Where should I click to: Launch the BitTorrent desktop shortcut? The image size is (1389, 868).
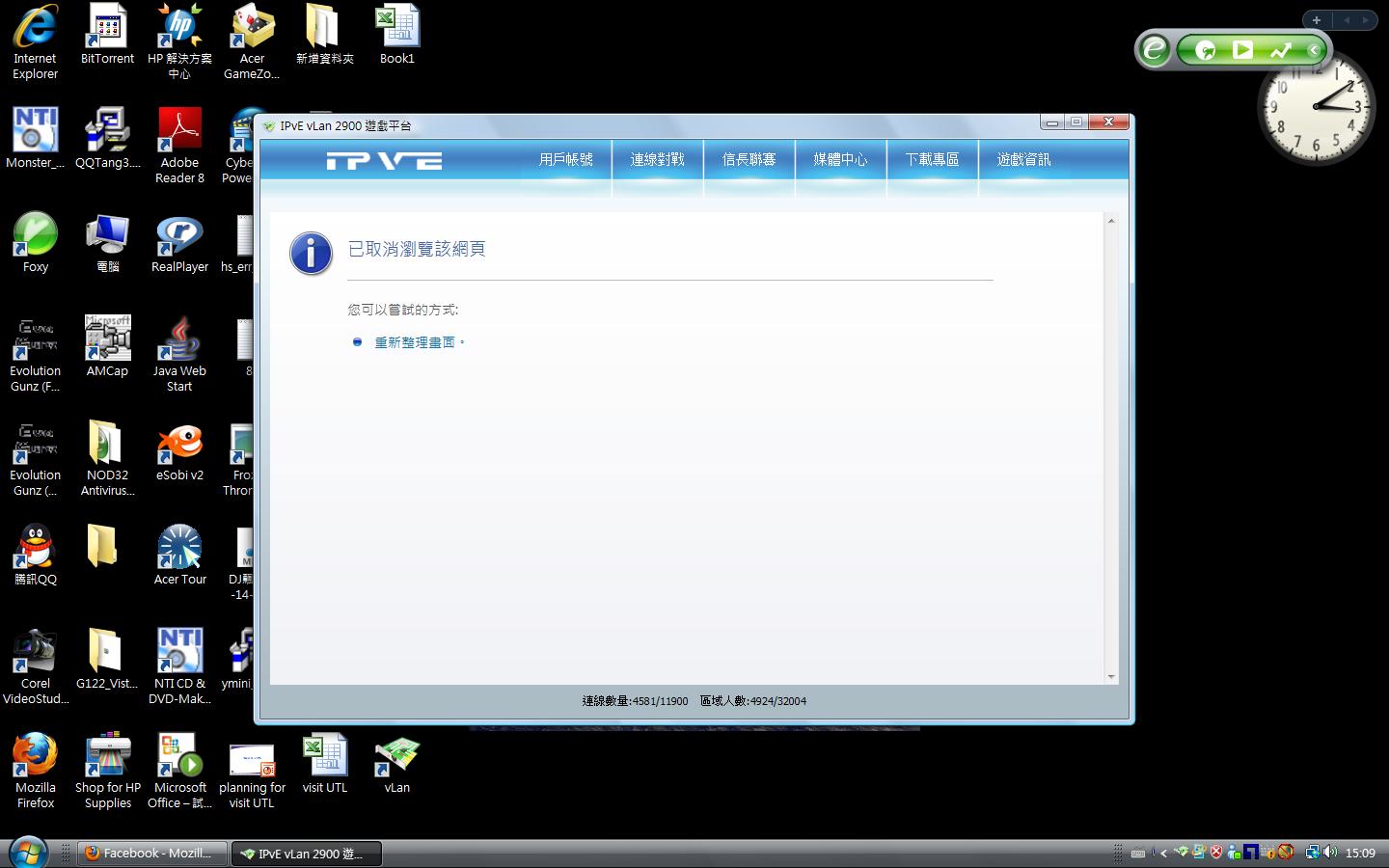(x=107, y=36)
